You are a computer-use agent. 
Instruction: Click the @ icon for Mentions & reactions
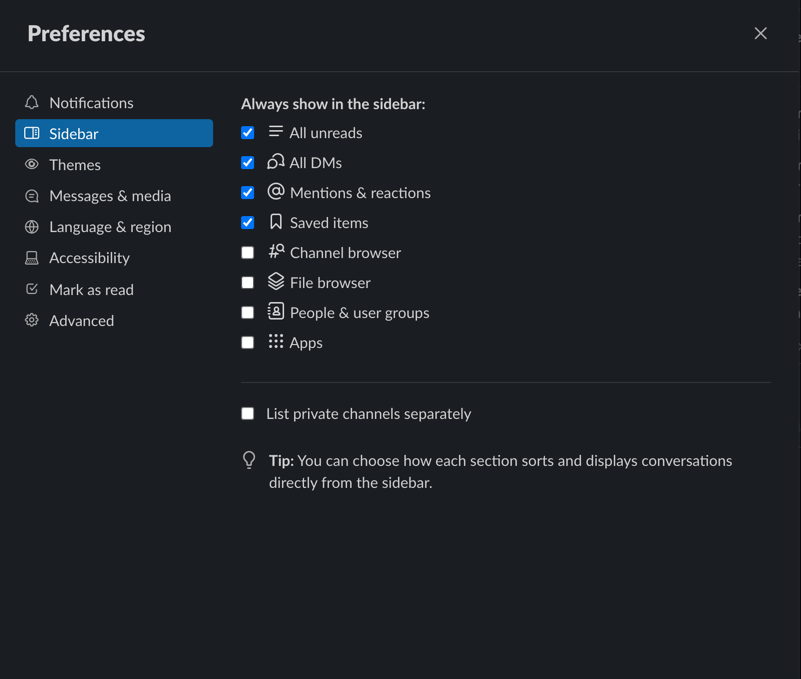(276, 192)
